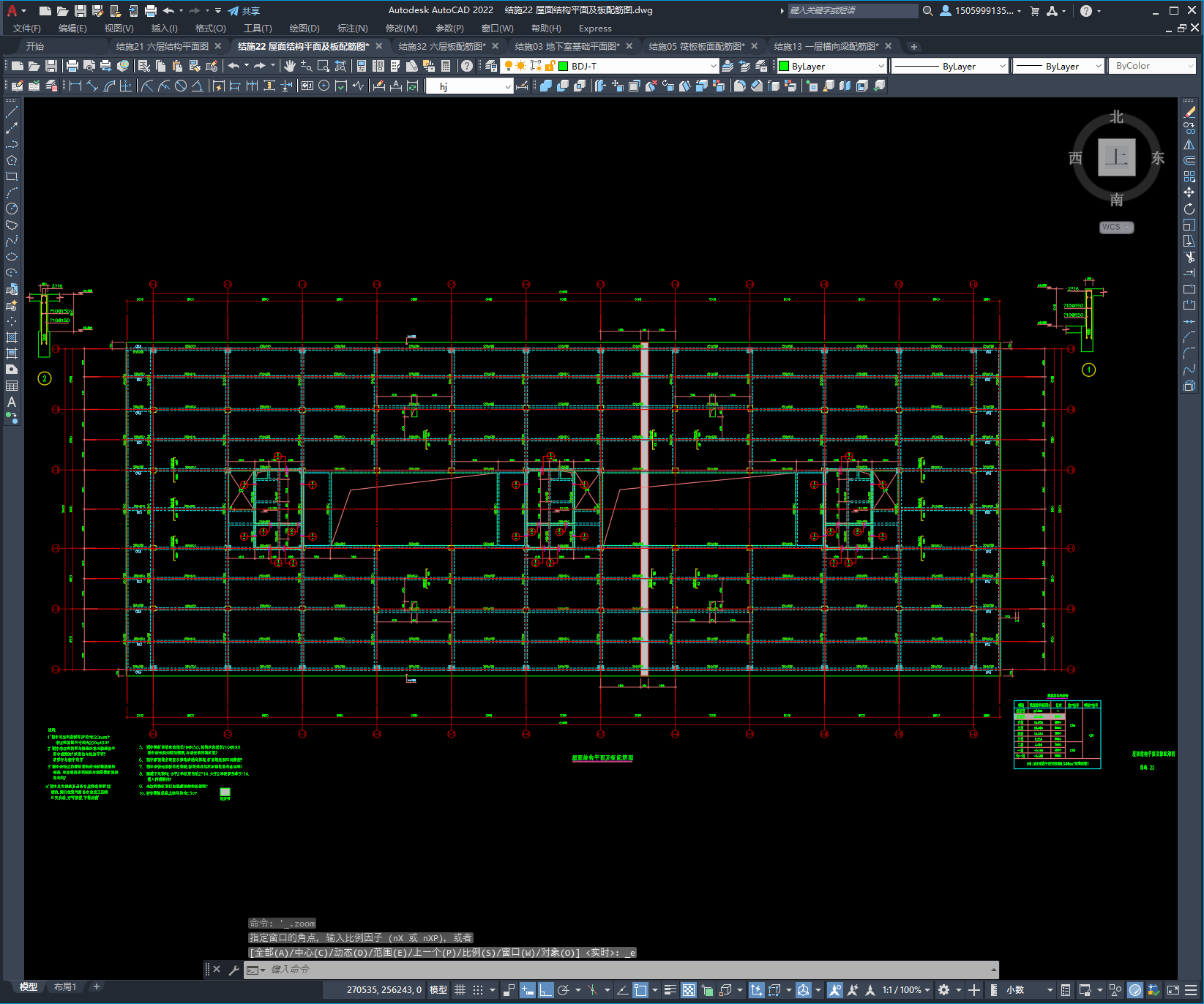Viewport: 1204px width, 1004px height.
Task: Click the command line input field
Action: click(x=622, y=970)
